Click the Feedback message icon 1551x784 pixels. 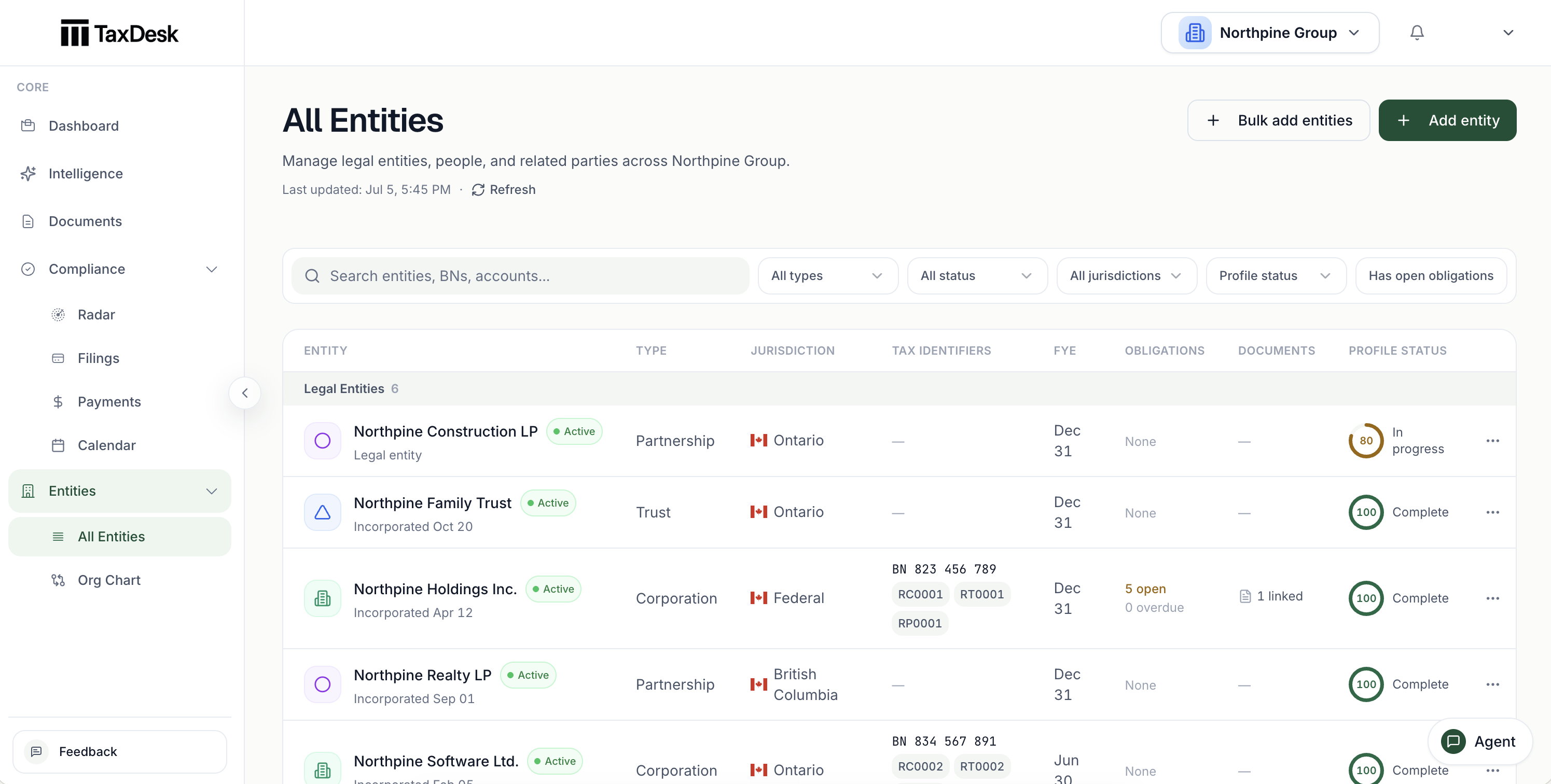(36, 751)
